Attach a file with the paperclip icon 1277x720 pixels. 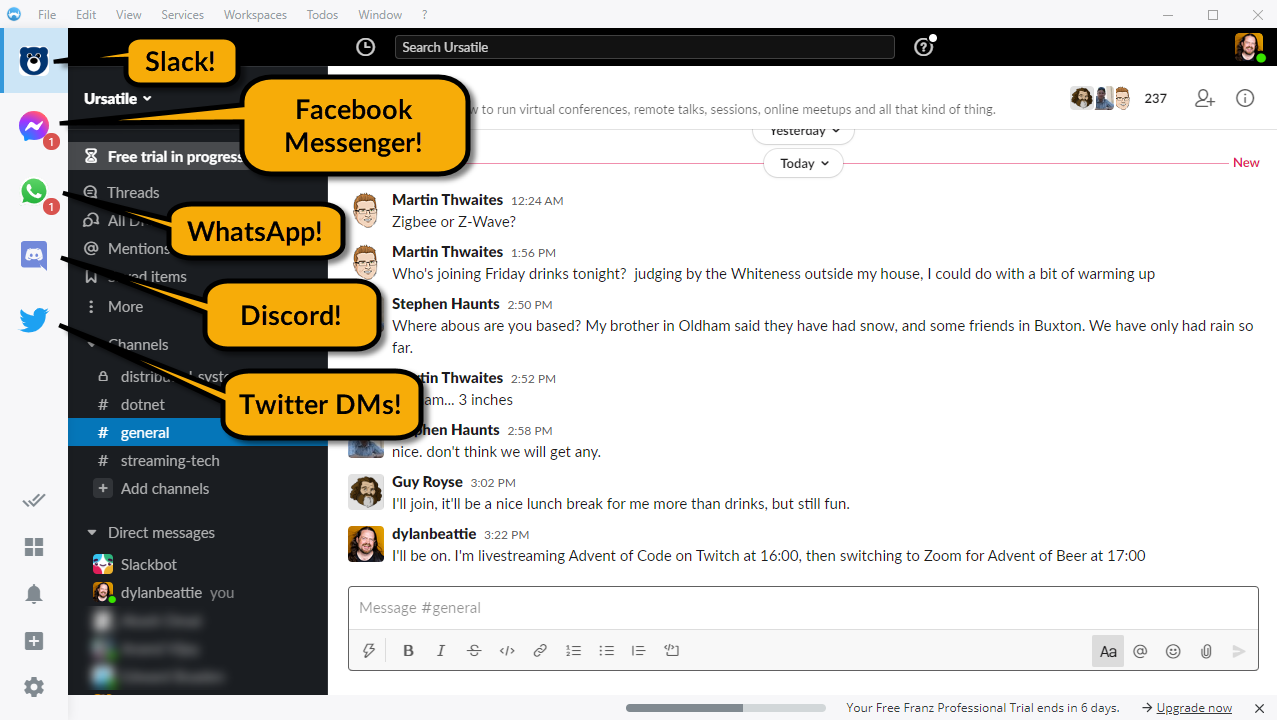[x=1206, y=651]
